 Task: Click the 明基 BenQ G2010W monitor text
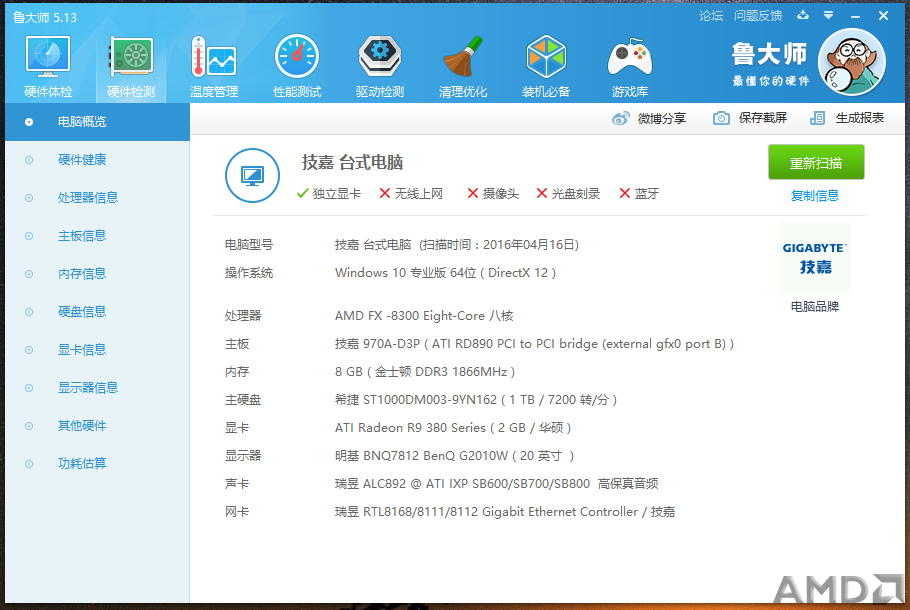coord(454,456)
